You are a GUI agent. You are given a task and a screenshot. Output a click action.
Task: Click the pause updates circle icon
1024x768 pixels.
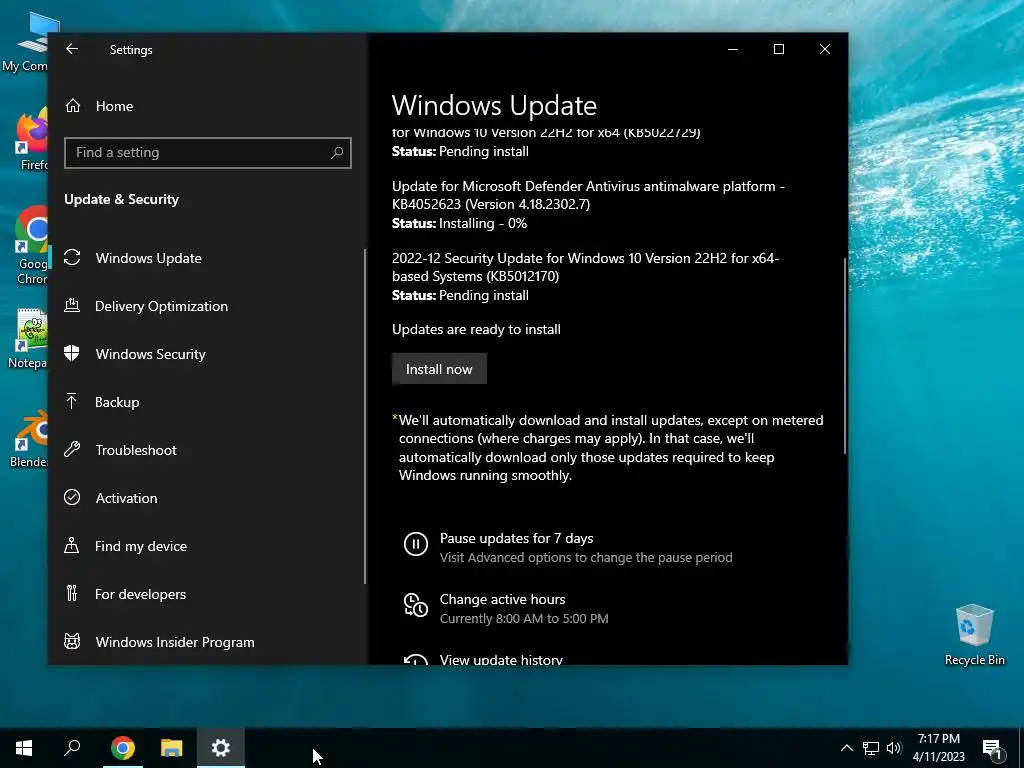click(415, 543)
